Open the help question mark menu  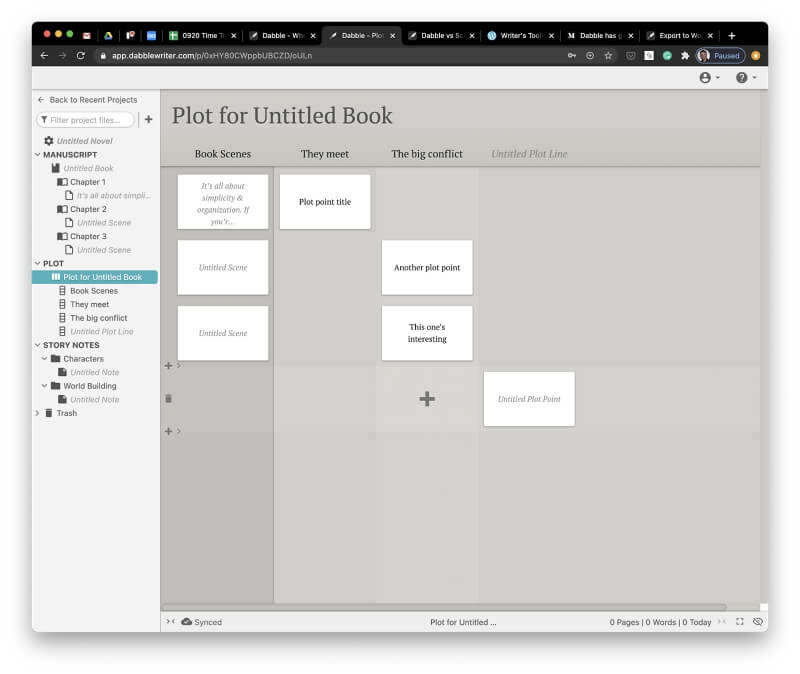(x=741, y=78)
